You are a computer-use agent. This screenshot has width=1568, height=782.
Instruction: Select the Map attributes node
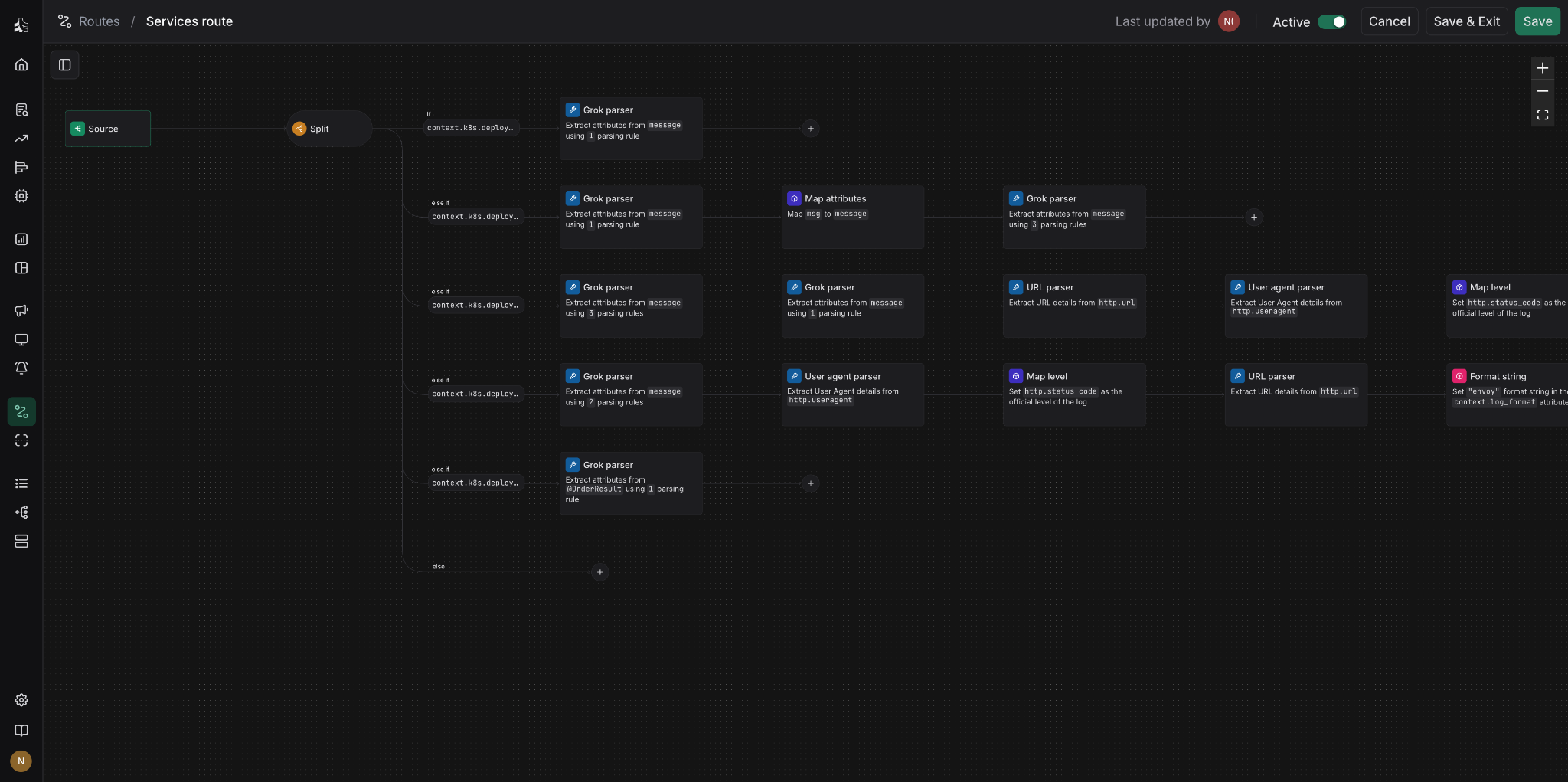point(852,217)
